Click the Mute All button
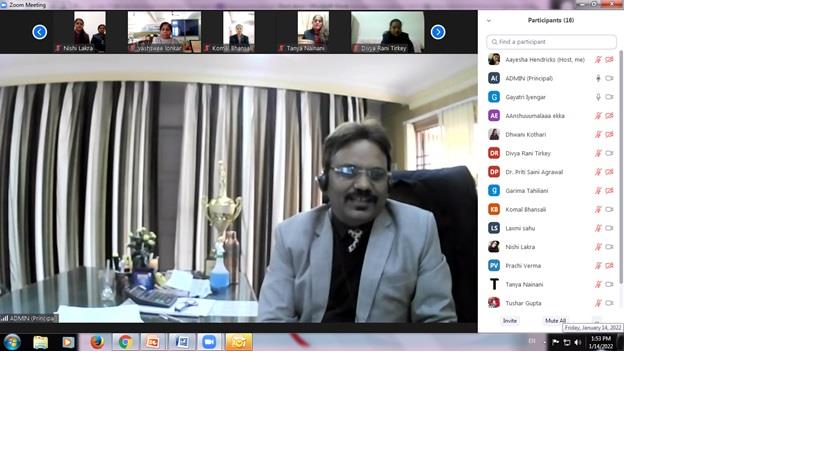Viewport: 819px width, 460px height. coord(555,321)
